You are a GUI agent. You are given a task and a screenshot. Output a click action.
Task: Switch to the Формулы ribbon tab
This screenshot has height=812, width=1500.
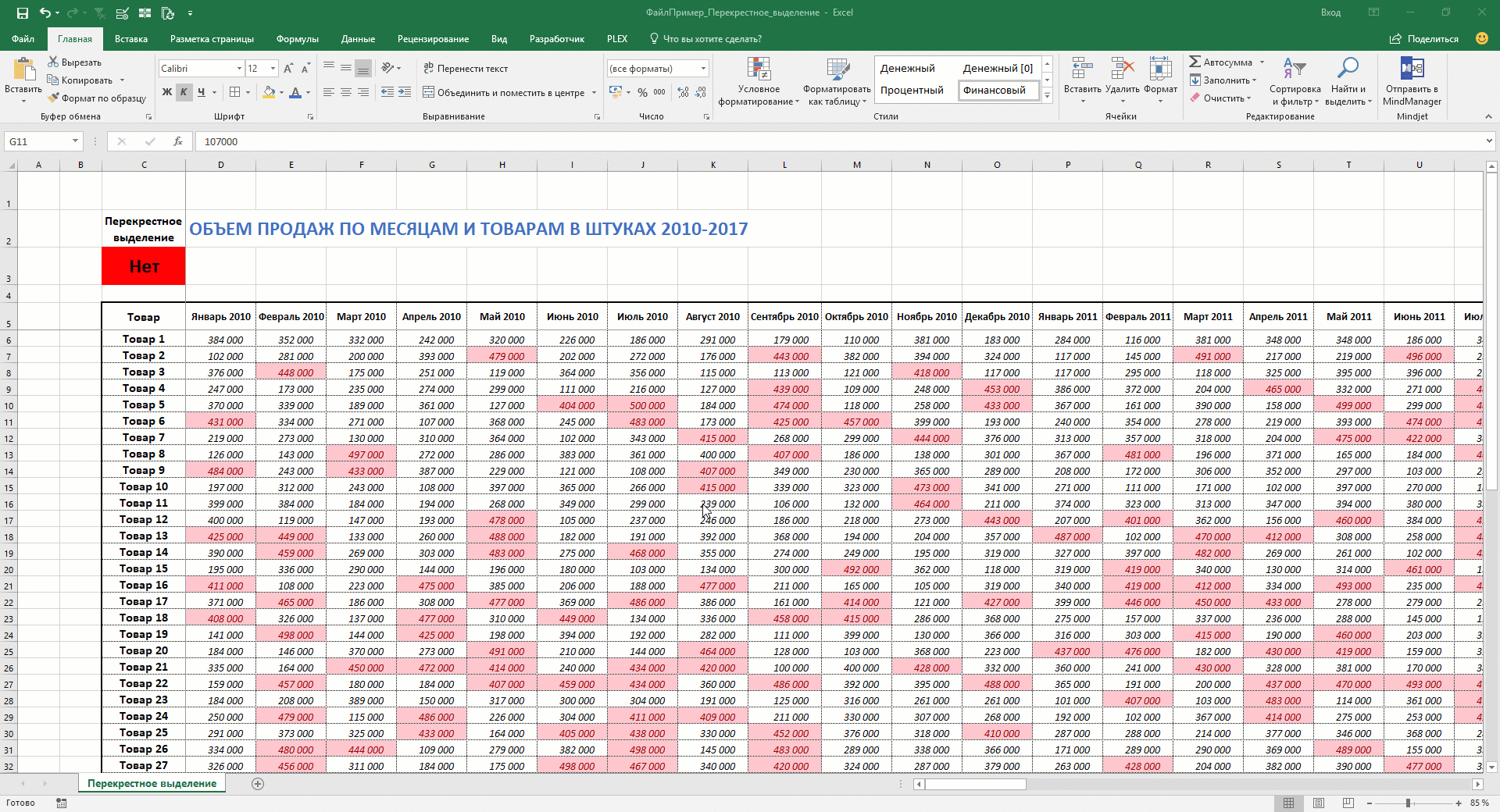tap(297, 39)
